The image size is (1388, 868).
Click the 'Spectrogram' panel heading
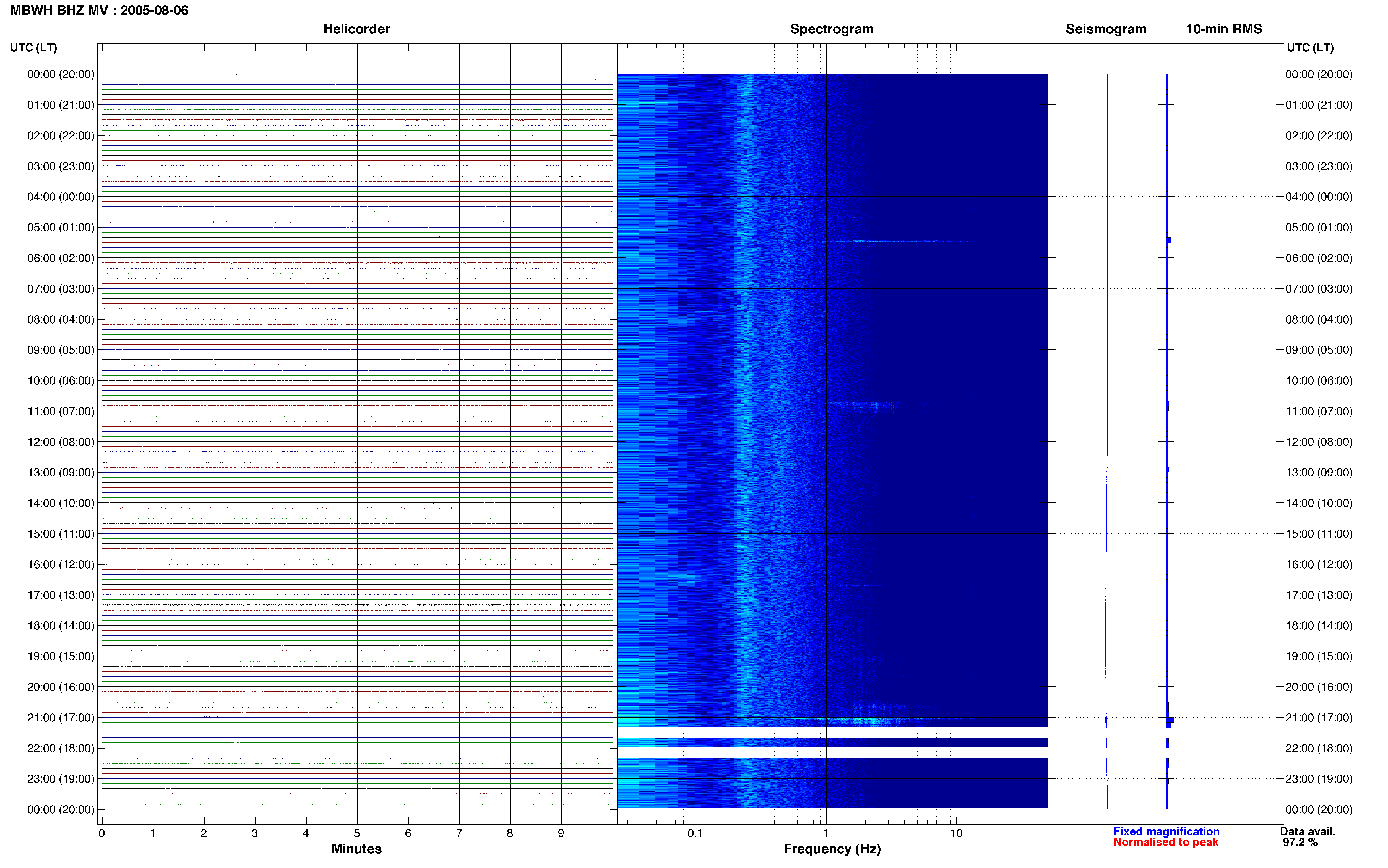[x=832, y=29]
